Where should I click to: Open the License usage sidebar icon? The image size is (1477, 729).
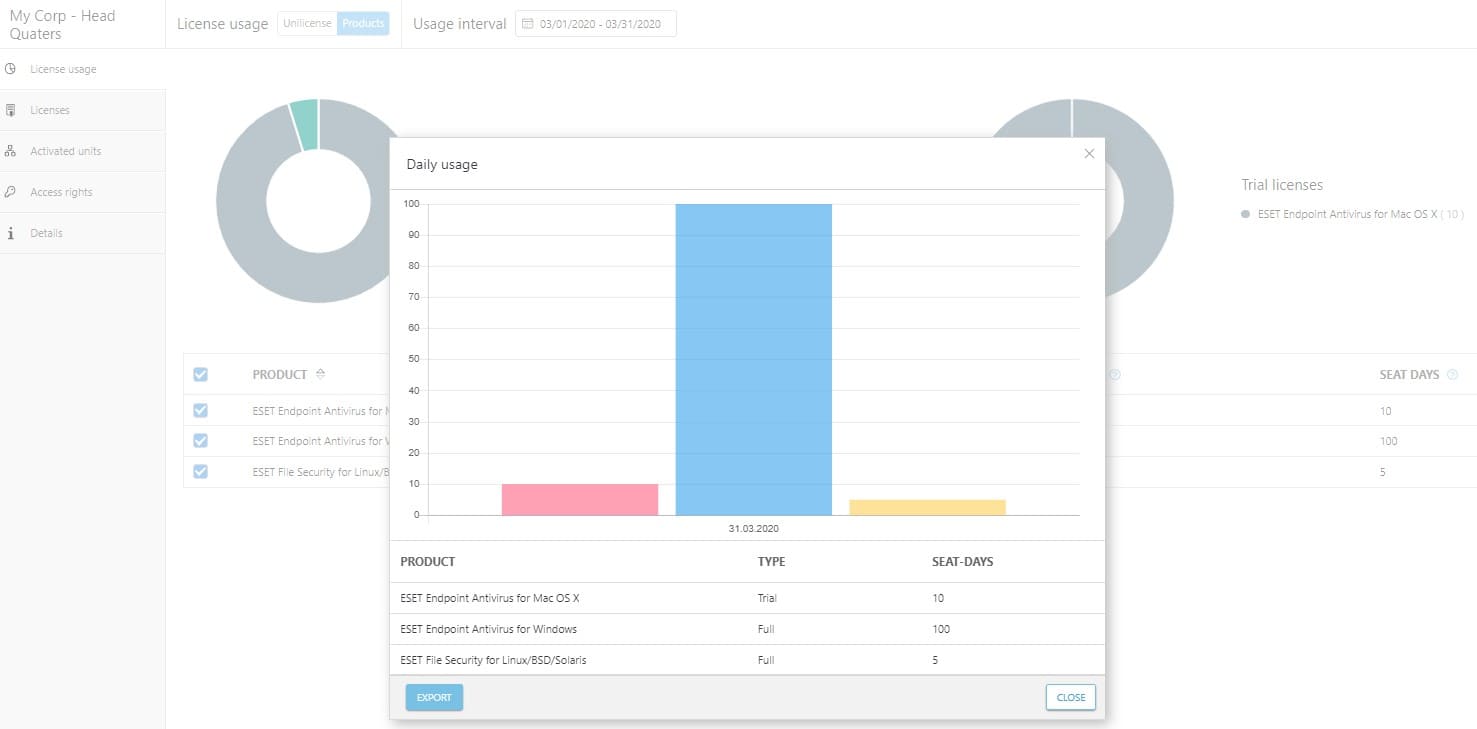pyautogui.click(x=10, y=69)
